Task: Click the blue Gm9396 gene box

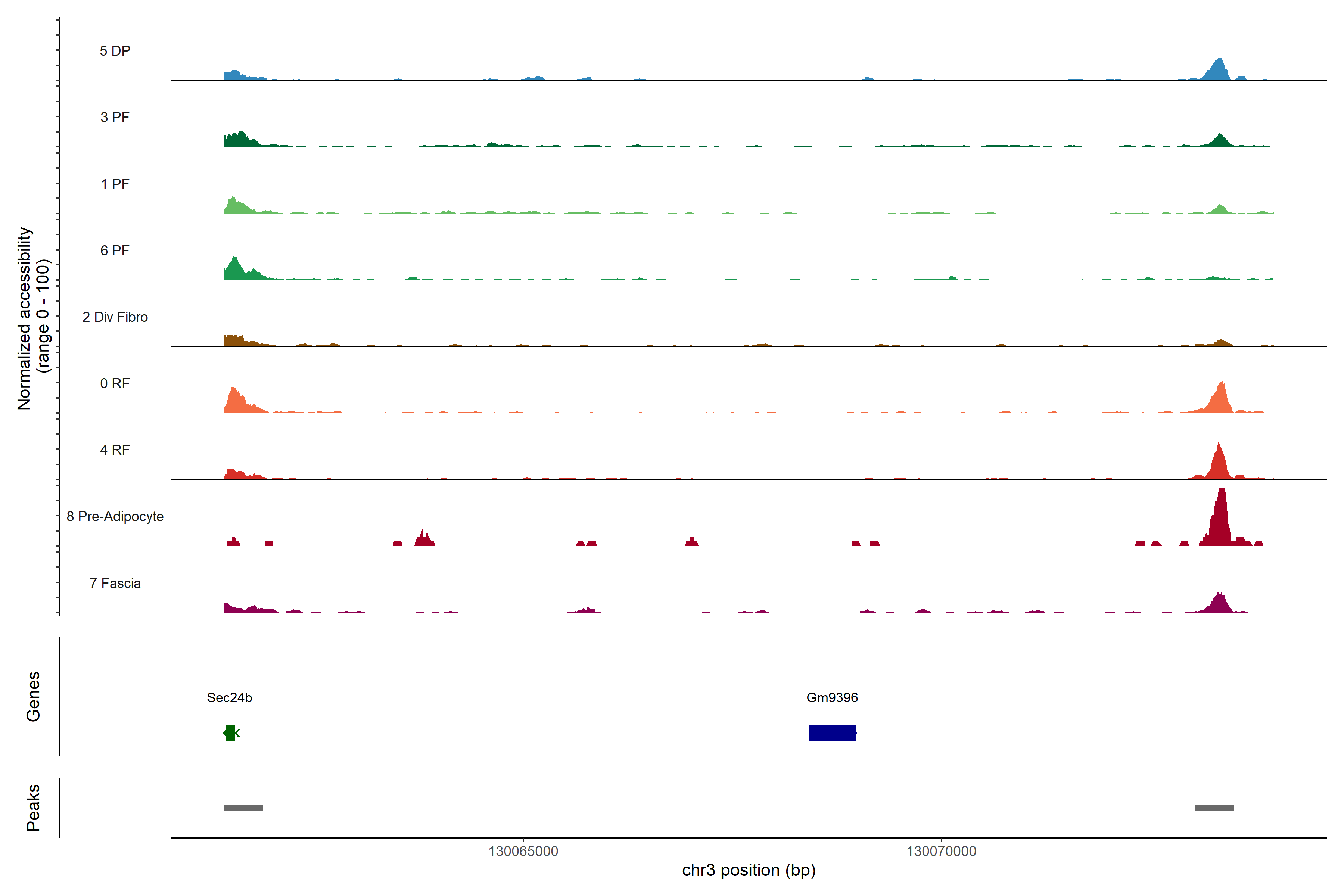Action: (832, 732)
